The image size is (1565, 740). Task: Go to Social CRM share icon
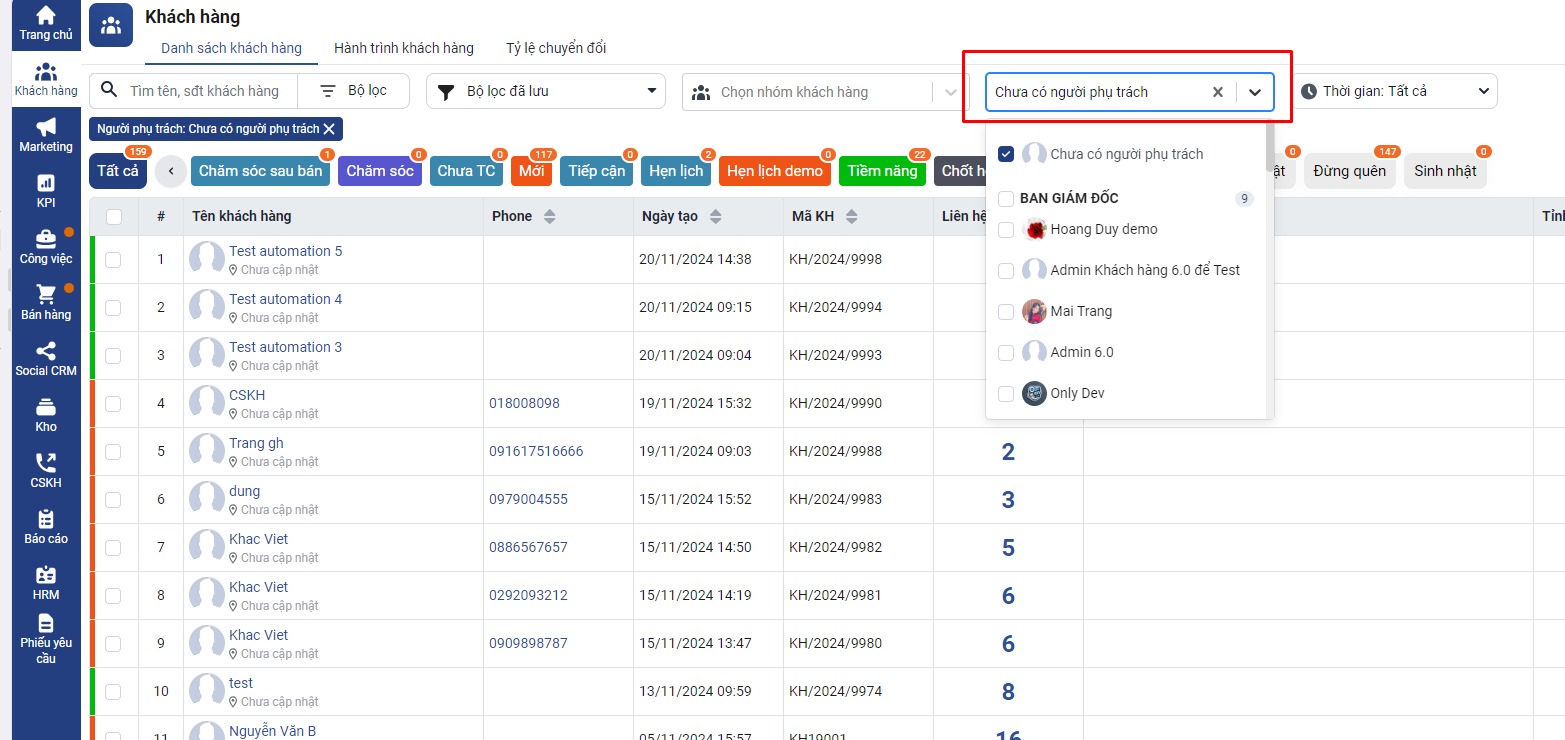coord(46,352)
